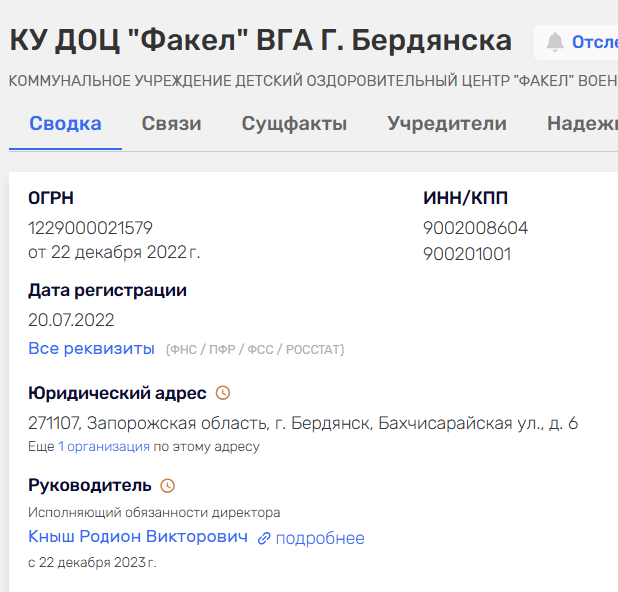Viewport: 618px width, 592px height.
Task: Open the partially visible Надежность tab
Action: tap(583, 124)
